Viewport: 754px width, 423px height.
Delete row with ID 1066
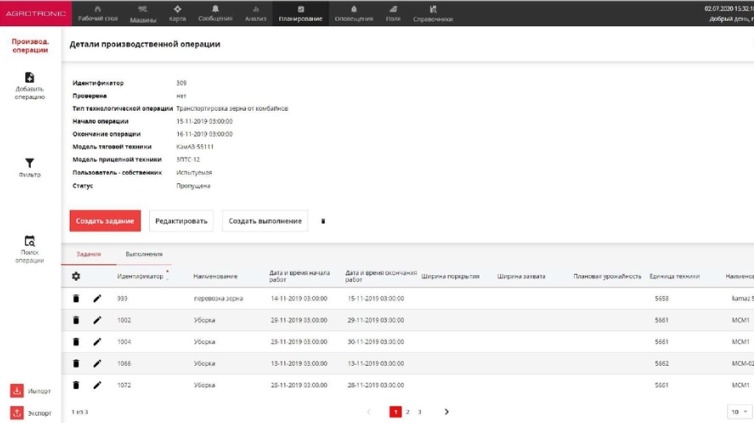[76, 363]
